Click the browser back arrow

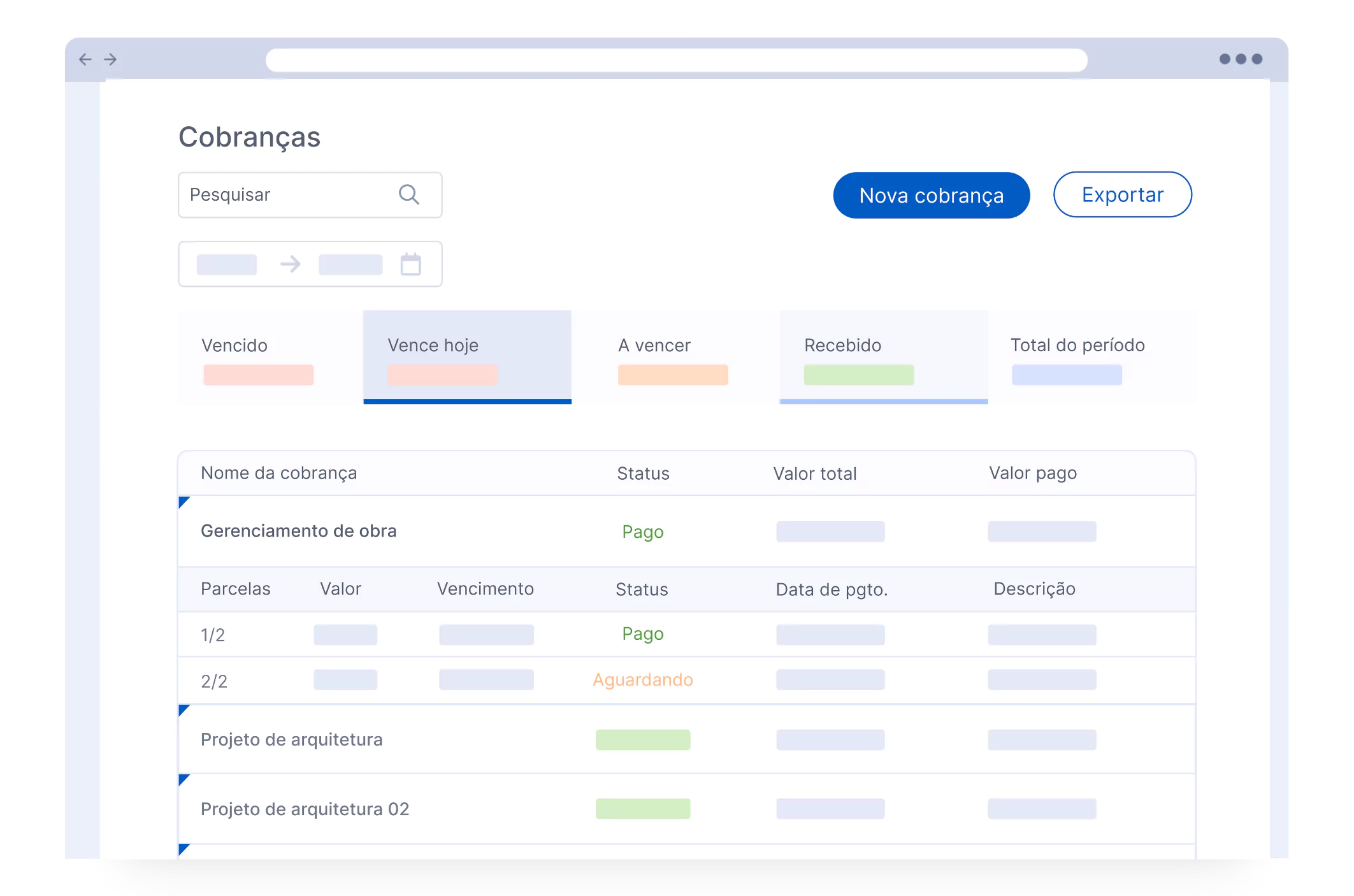(85, 59)
